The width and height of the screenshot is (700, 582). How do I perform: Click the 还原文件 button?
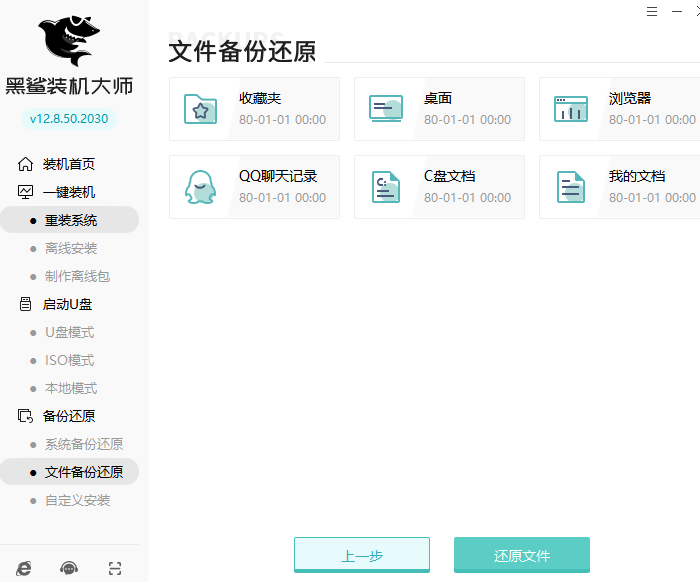522,555
